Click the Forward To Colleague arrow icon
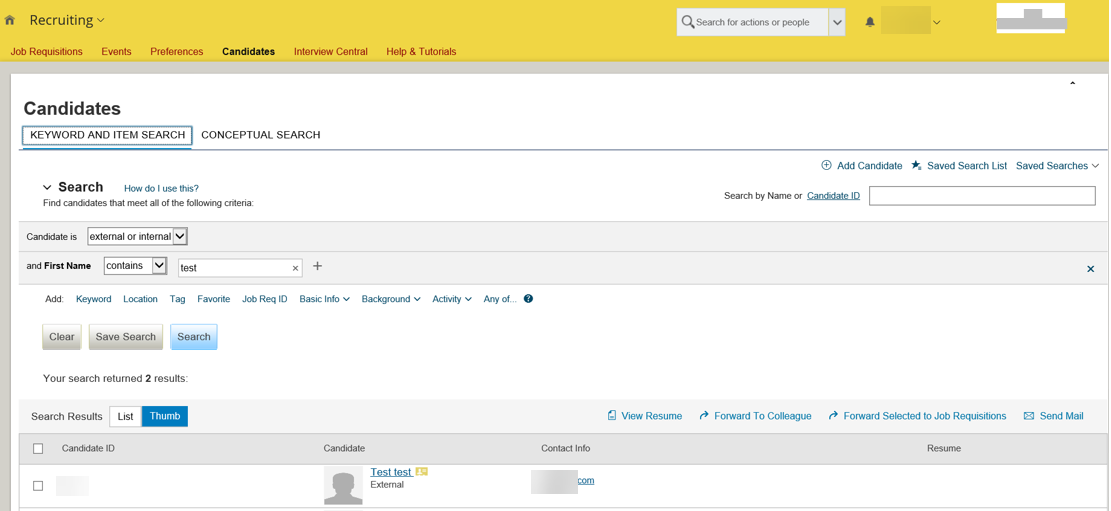Viewport: 1111px width, 511px height. coord(704,415)
